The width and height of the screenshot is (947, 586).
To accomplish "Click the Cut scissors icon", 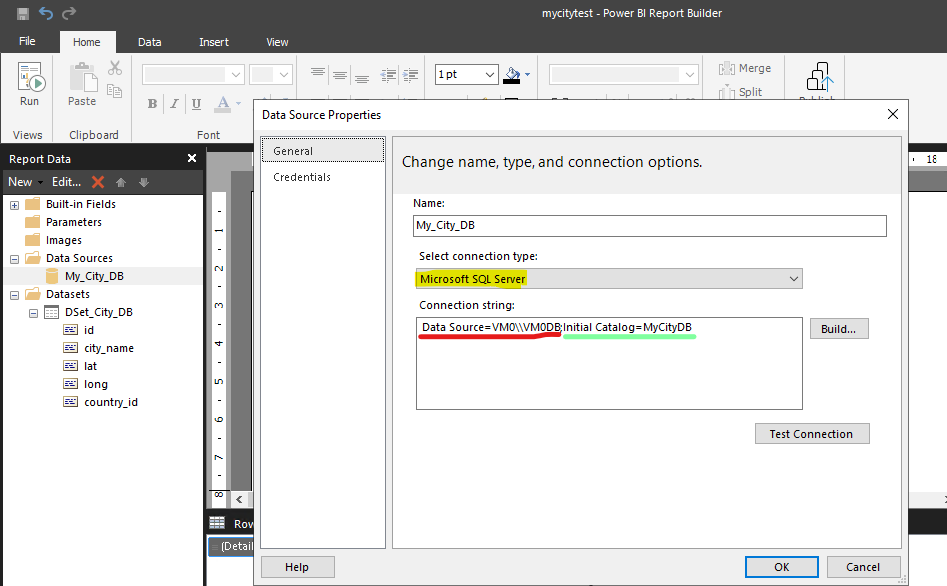I will tap(115, 68).
